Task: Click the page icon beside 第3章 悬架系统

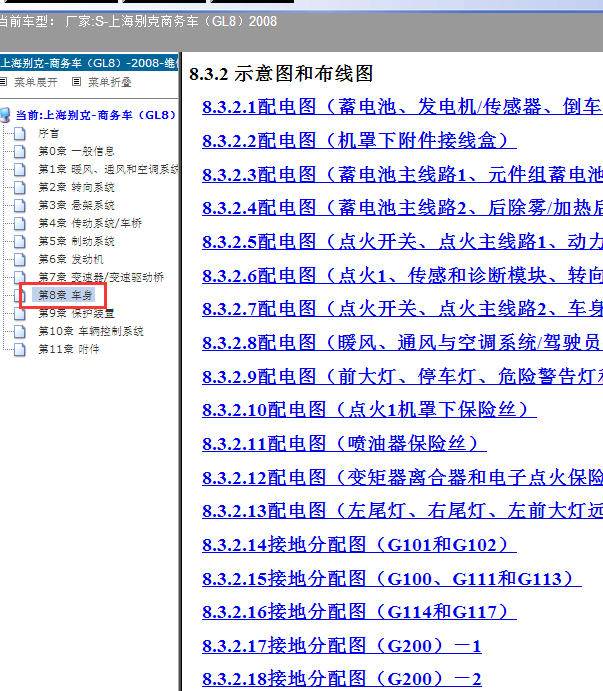Action: [x=20, y=205]
